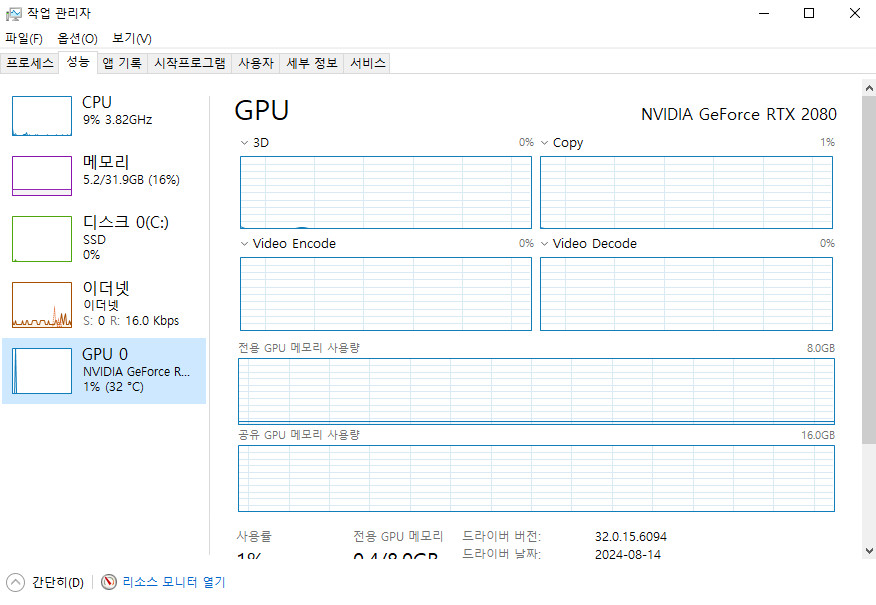
Task: Open the Copy engine graph dropdown
Action: click(544, 143)
